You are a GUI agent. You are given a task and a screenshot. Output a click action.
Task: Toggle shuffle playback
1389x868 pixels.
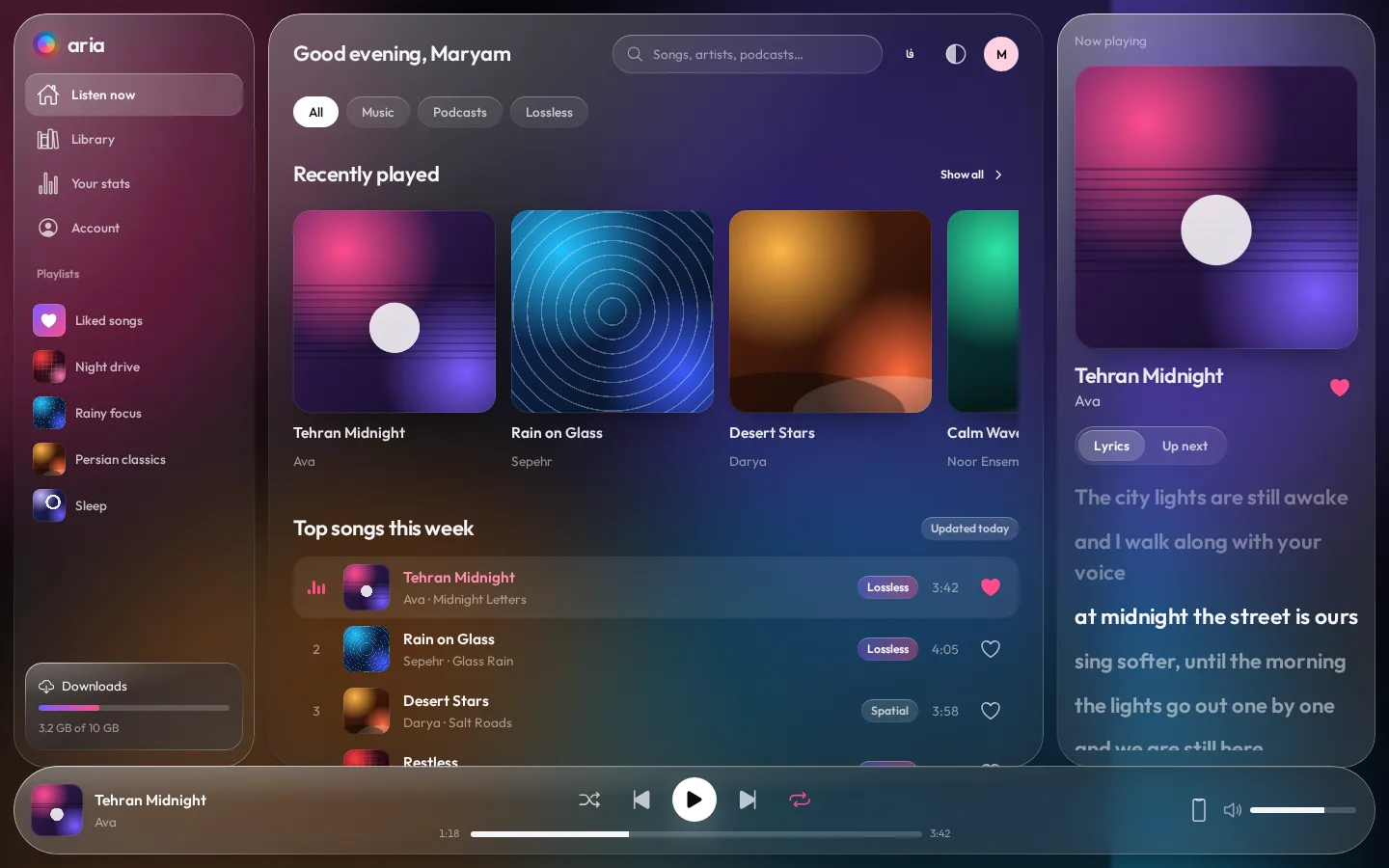(589, 800)
